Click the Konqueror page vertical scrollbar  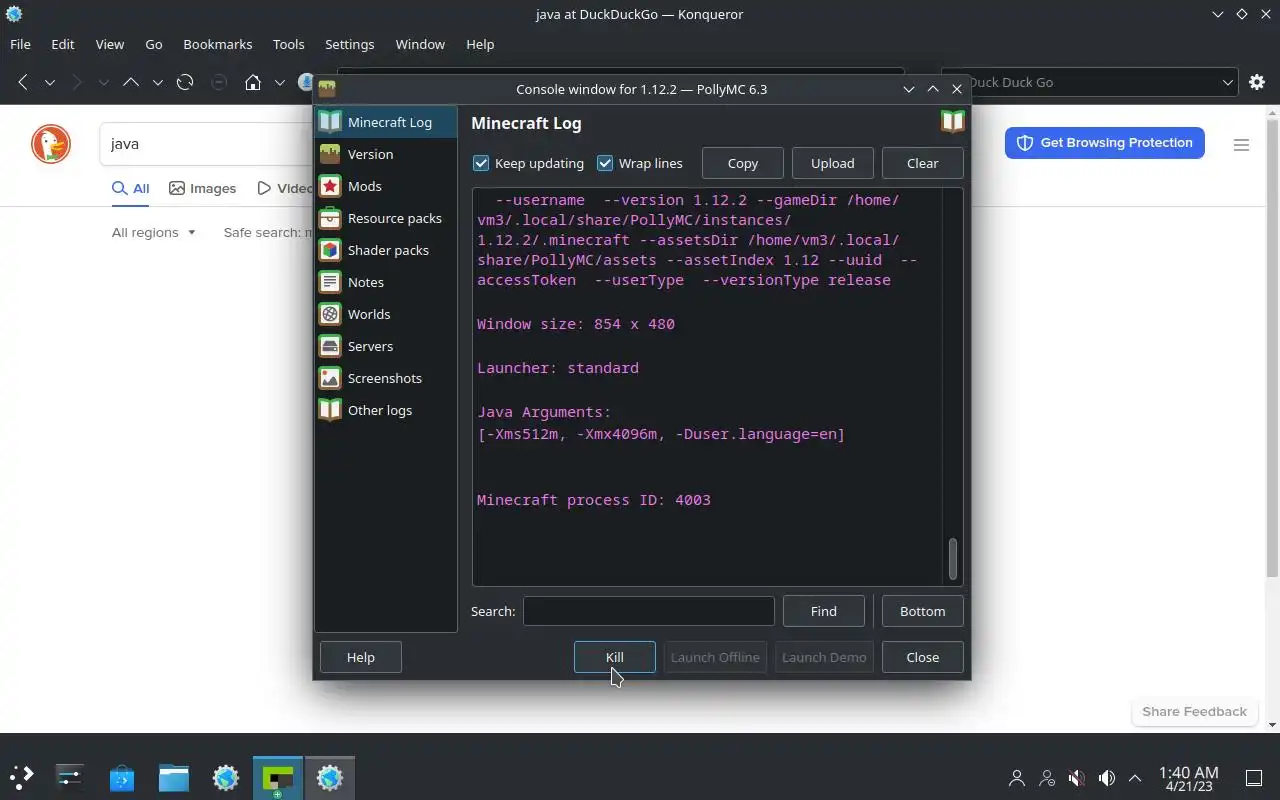[x=1272, y=350]
